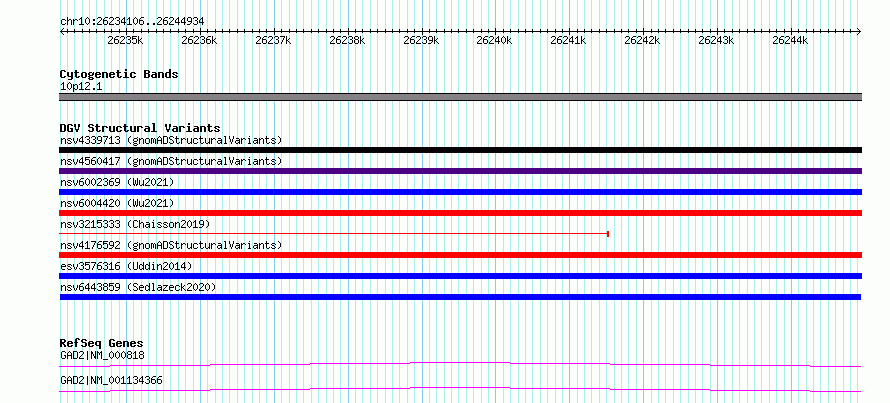
Task: Click the purple nsv4560417 variant bar
Action: 460,171
